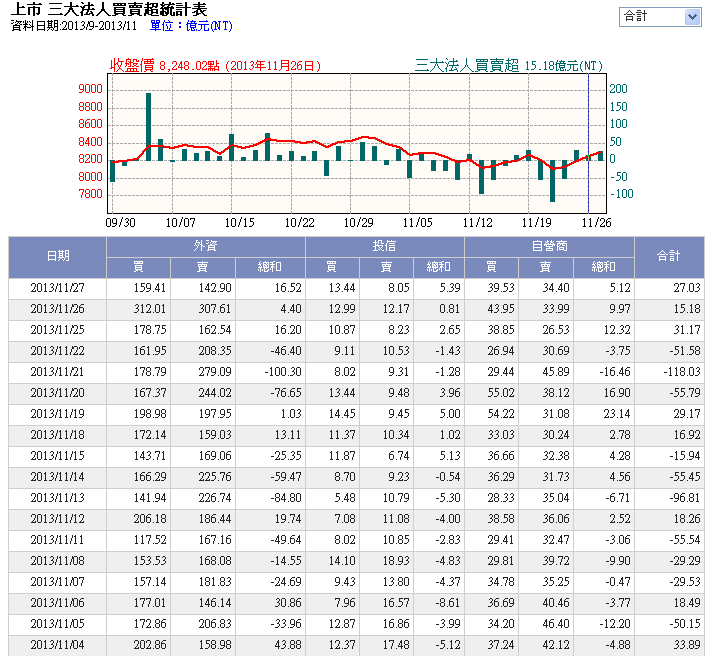This screenshot has width=712, height=656.
Task: Click the -100.30 foreign net value
Action: tap(283, 372)
